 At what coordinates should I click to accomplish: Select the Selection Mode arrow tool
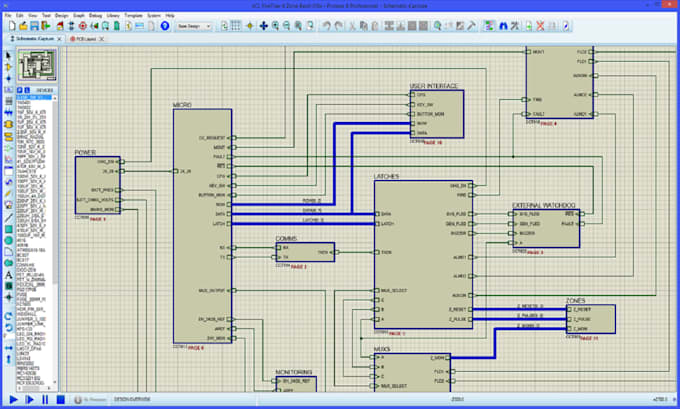8,56
